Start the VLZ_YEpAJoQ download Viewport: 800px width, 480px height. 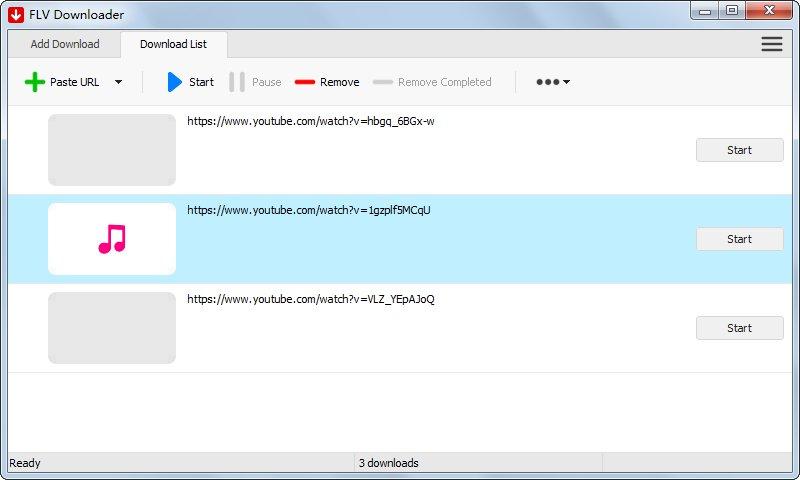click(739, 328)
